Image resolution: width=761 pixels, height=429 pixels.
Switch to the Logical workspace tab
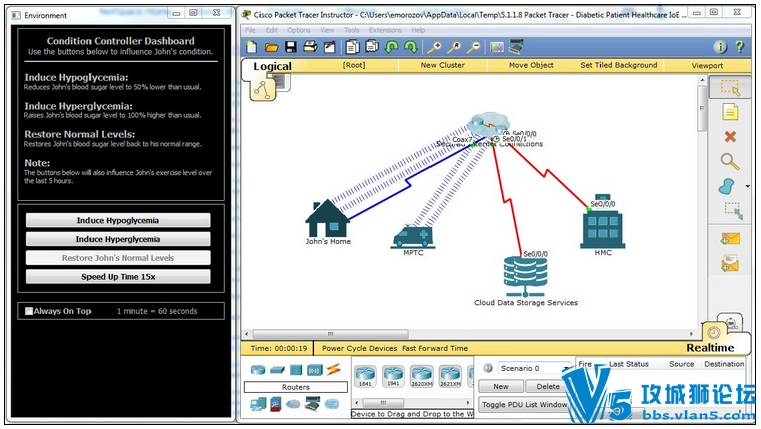(272, 66)
